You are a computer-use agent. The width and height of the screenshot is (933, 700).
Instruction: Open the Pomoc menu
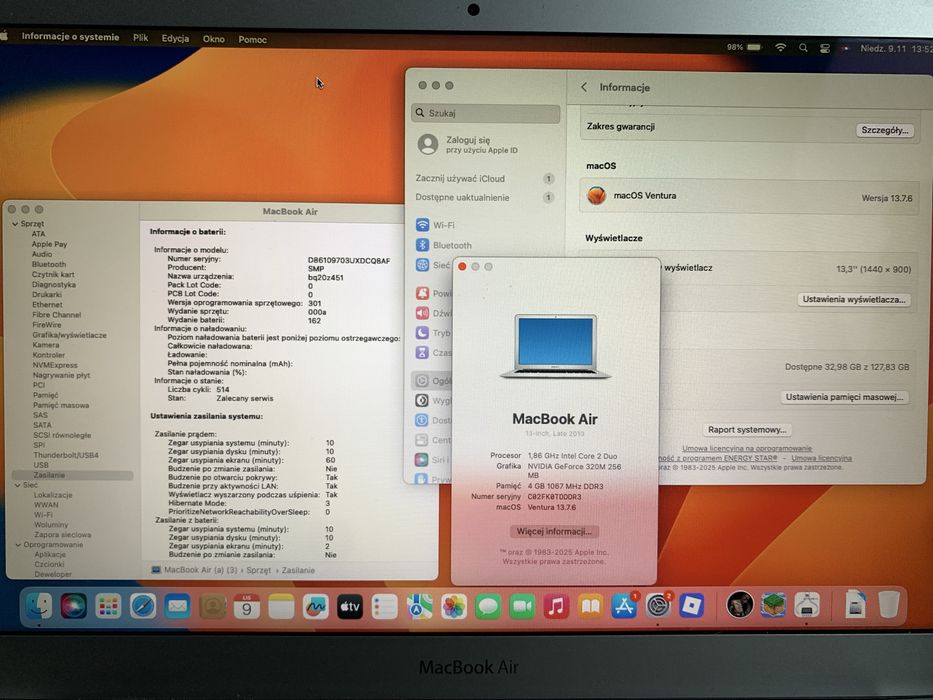(x=252, y=39)
